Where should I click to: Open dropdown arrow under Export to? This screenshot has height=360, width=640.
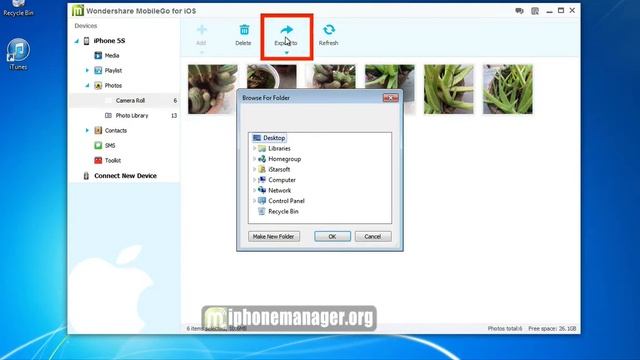pos(287,53)
